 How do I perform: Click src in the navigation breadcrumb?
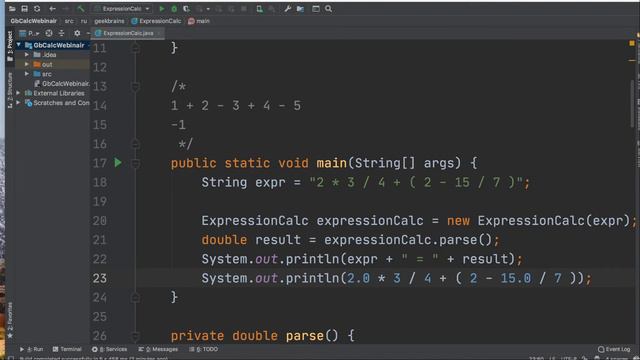(x=69, y=21)
